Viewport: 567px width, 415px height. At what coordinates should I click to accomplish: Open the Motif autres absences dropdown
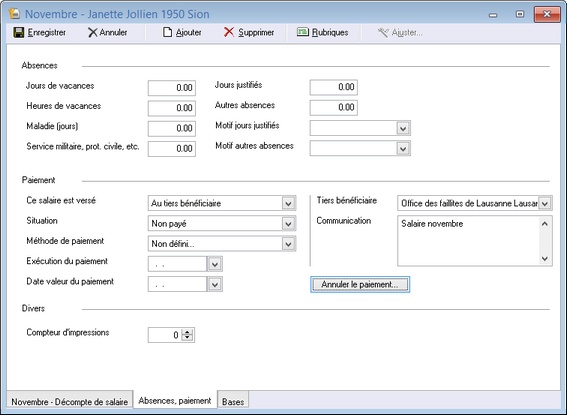(403, 149)
